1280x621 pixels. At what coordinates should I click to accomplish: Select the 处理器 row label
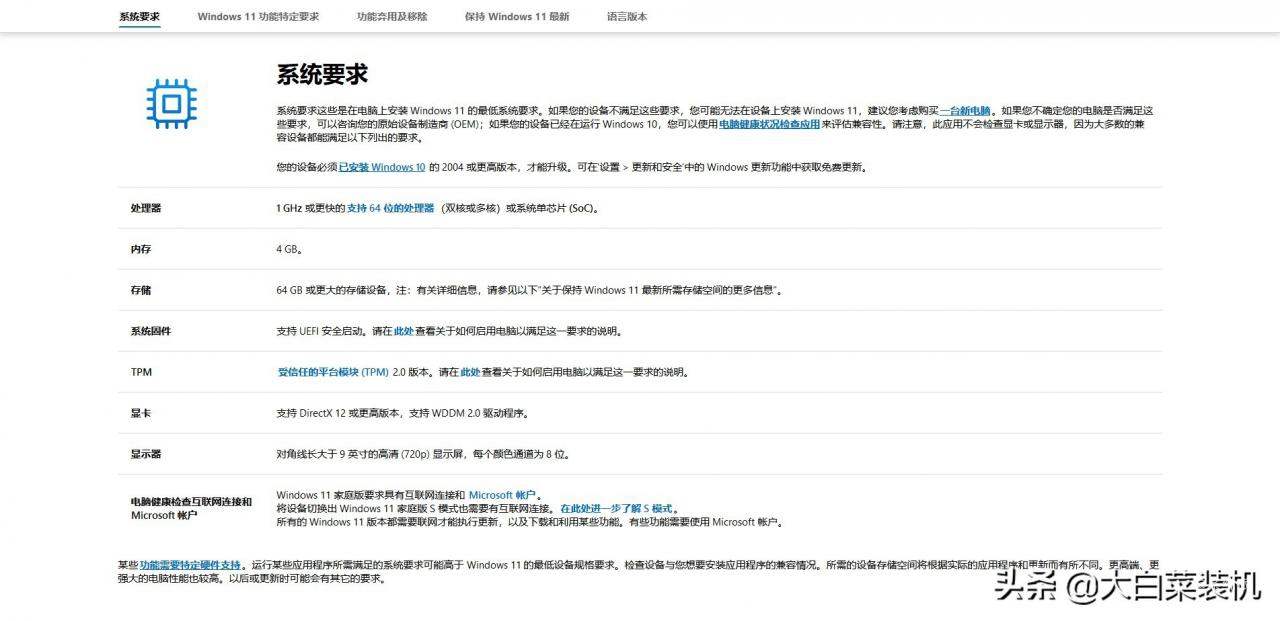[x=146, y=208]
